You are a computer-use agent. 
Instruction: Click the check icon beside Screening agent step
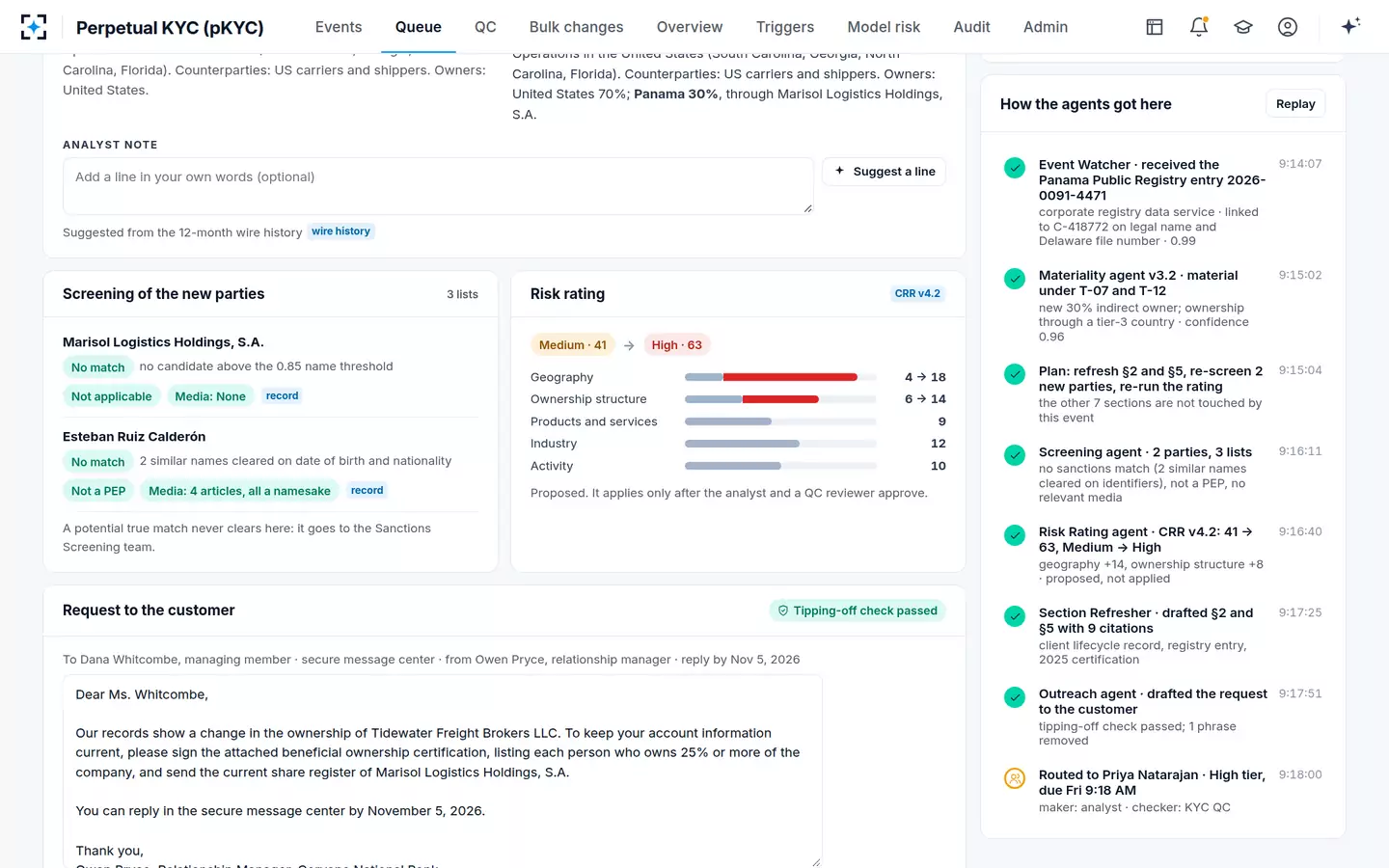[1015, 455]
